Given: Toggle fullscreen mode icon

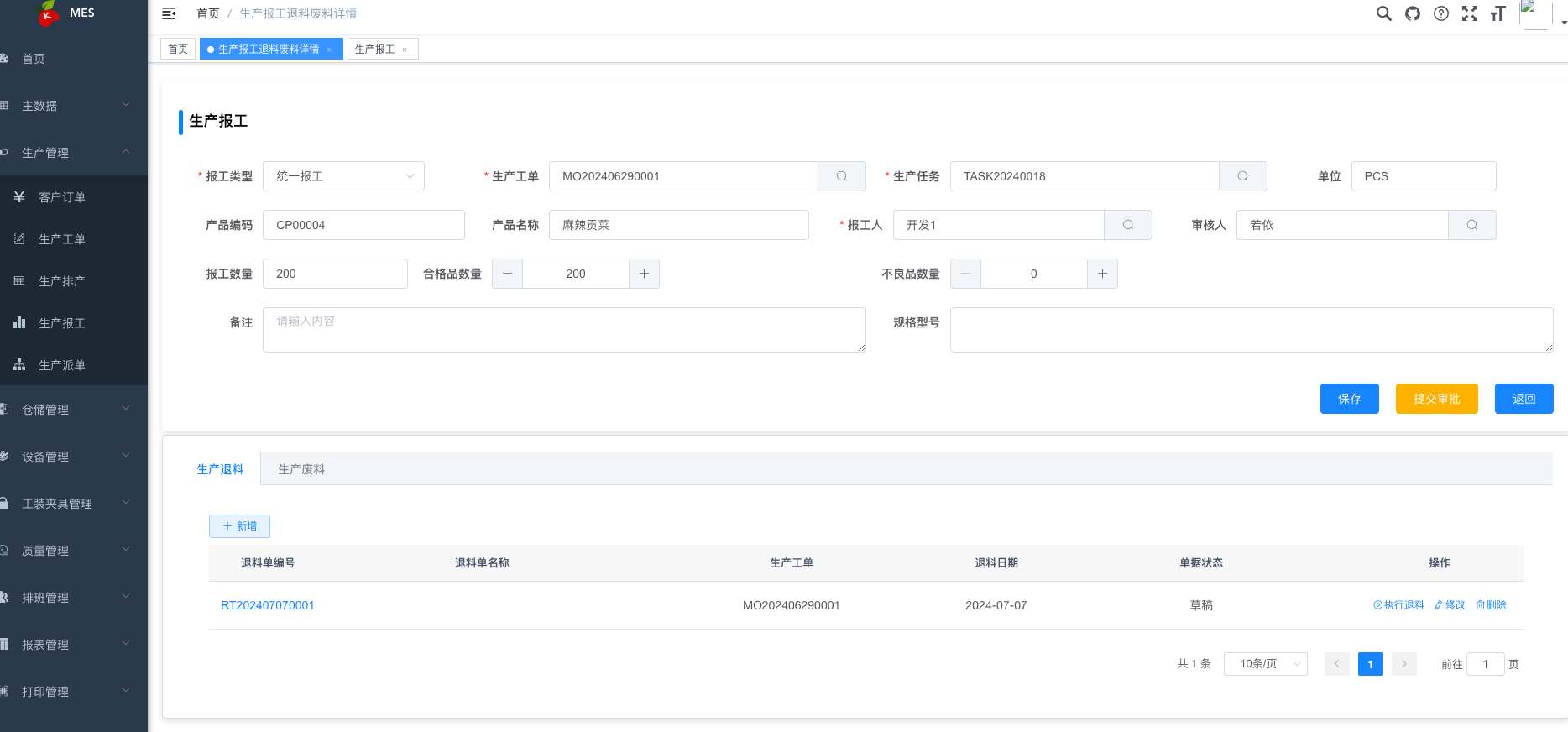Looking at the screenshot, I should (1470, 13).
